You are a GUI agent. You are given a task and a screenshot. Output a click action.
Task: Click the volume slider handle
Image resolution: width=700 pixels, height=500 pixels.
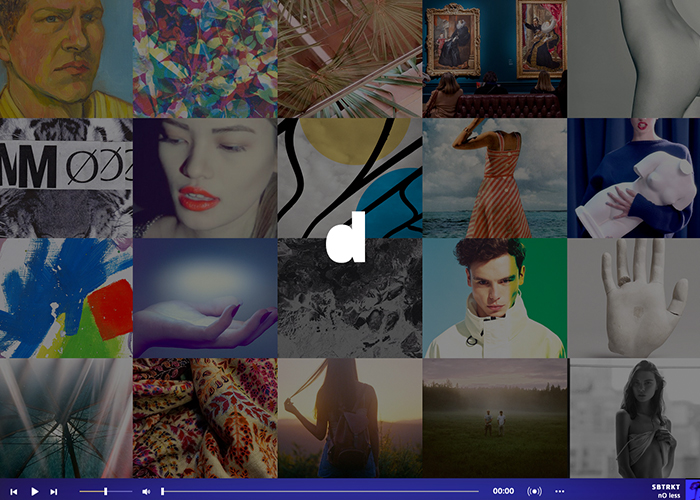[x=105, y=491]
